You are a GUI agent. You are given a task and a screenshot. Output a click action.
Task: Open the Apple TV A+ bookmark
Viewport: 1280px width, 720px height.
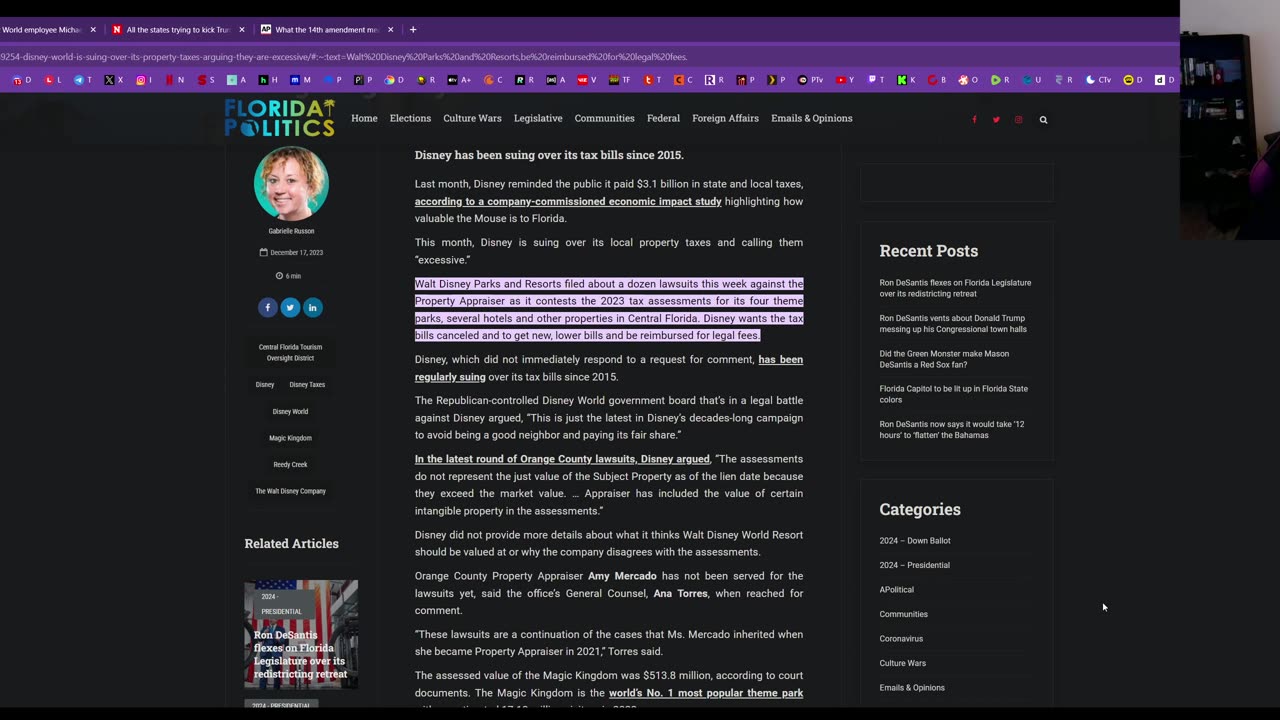[x=458, y=80]
